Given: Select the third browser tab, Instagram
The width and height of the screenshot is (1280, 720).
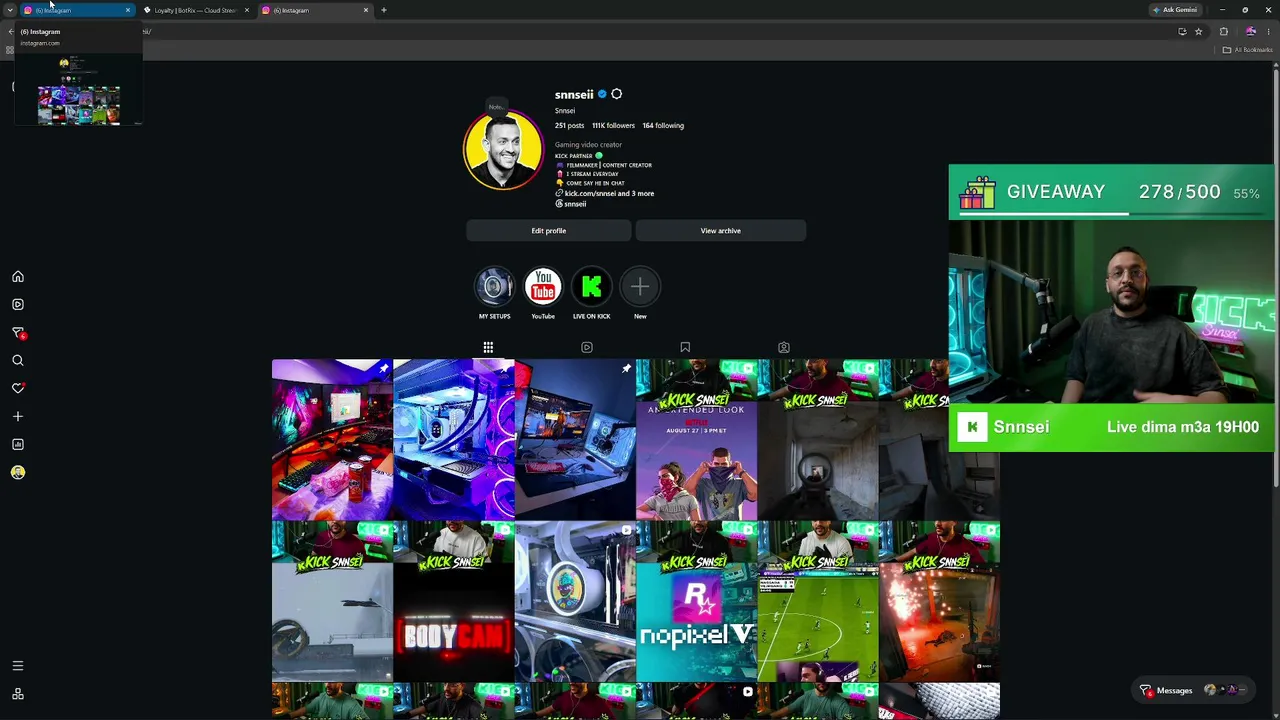Looking at the screenshot, I should click(x=315, y=10).
